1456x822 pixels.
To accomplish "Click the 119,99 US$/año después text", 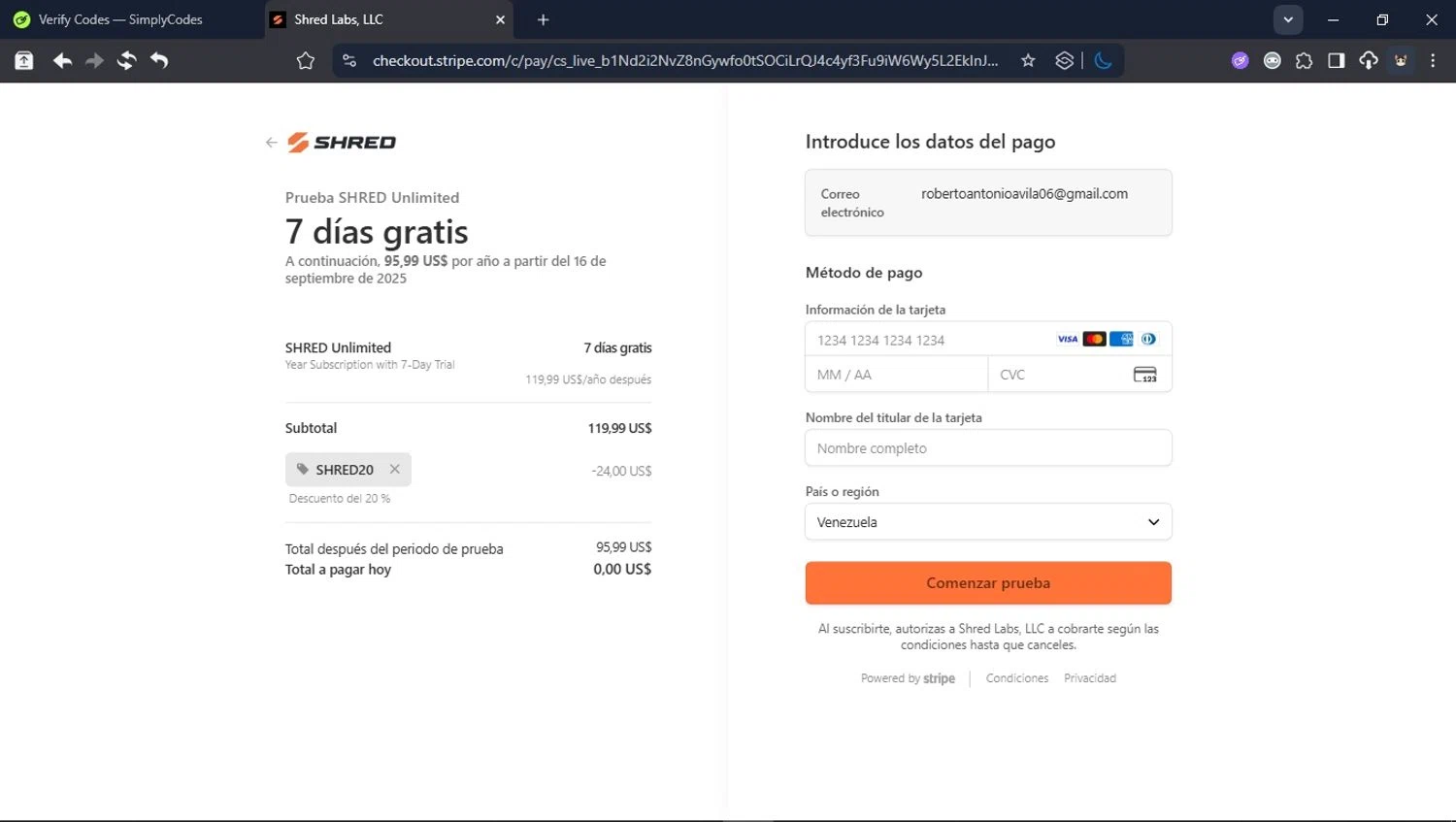I will (x=588, y=379).
